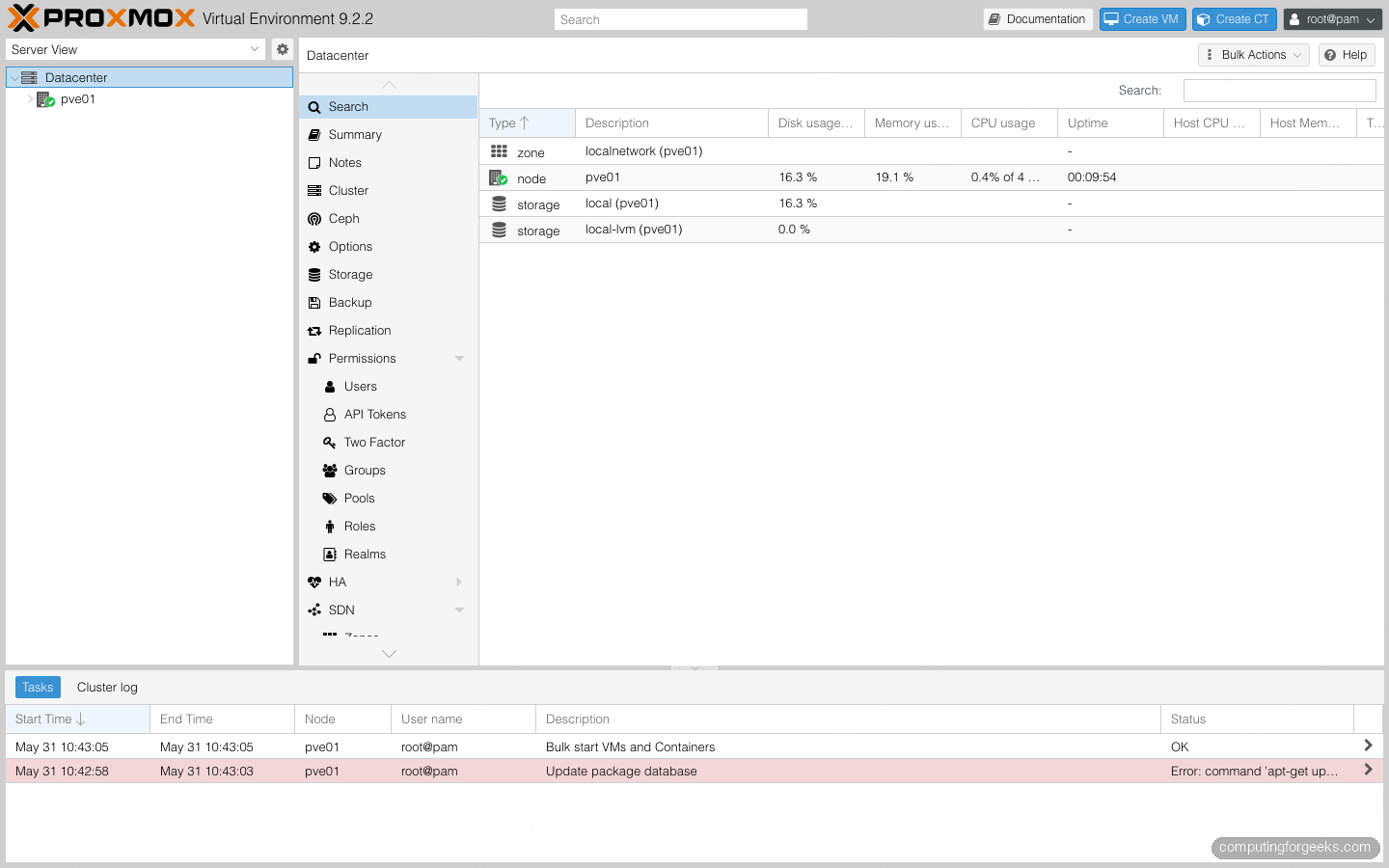Image resolution: width=1389 pixels, height=868 pixels.
Task: Focus the datacenter Search filter field
Action: [x=1280, y=91]
